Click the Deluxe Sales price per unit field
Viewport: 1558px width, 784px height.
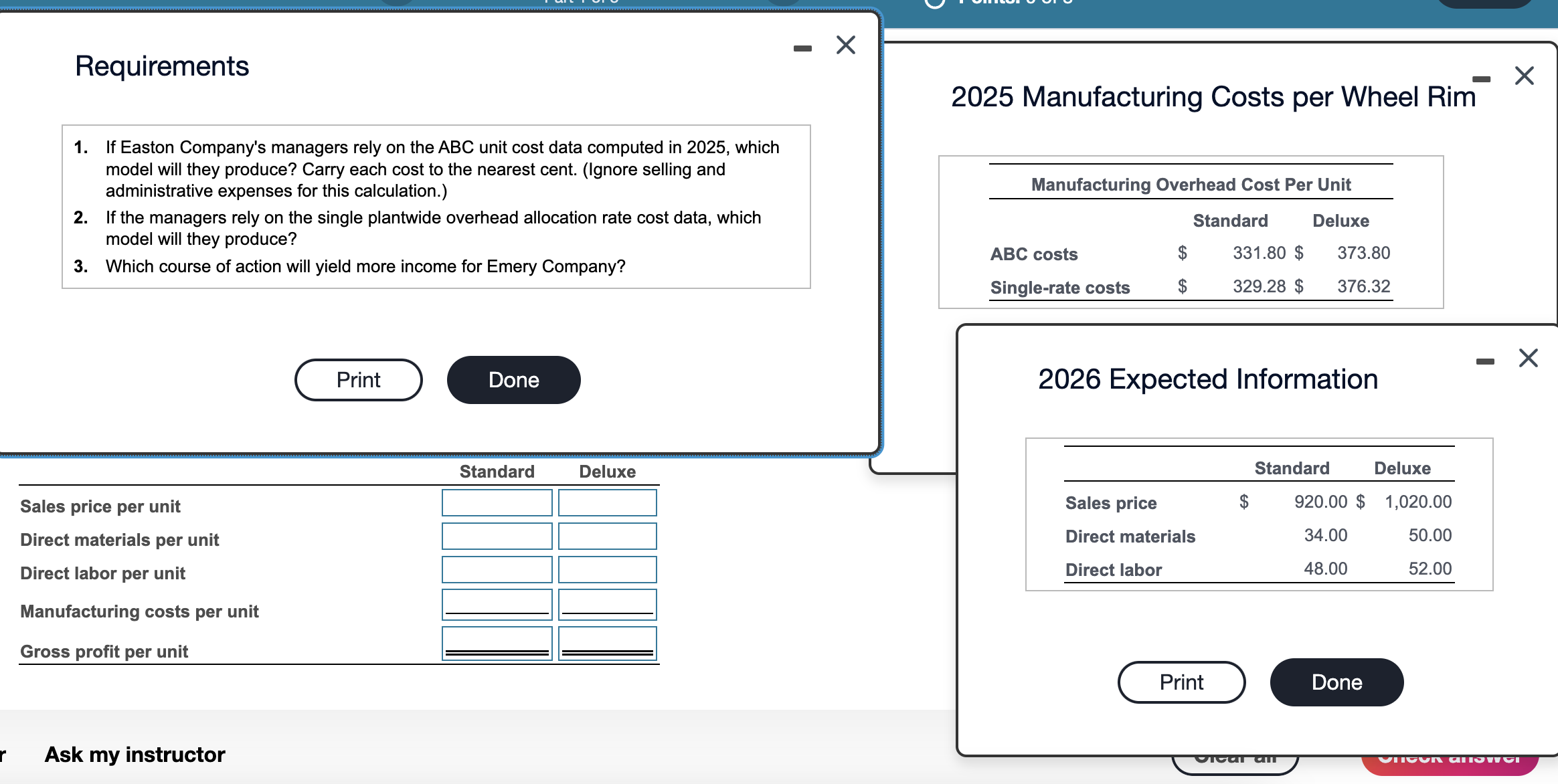click(607, 502)
